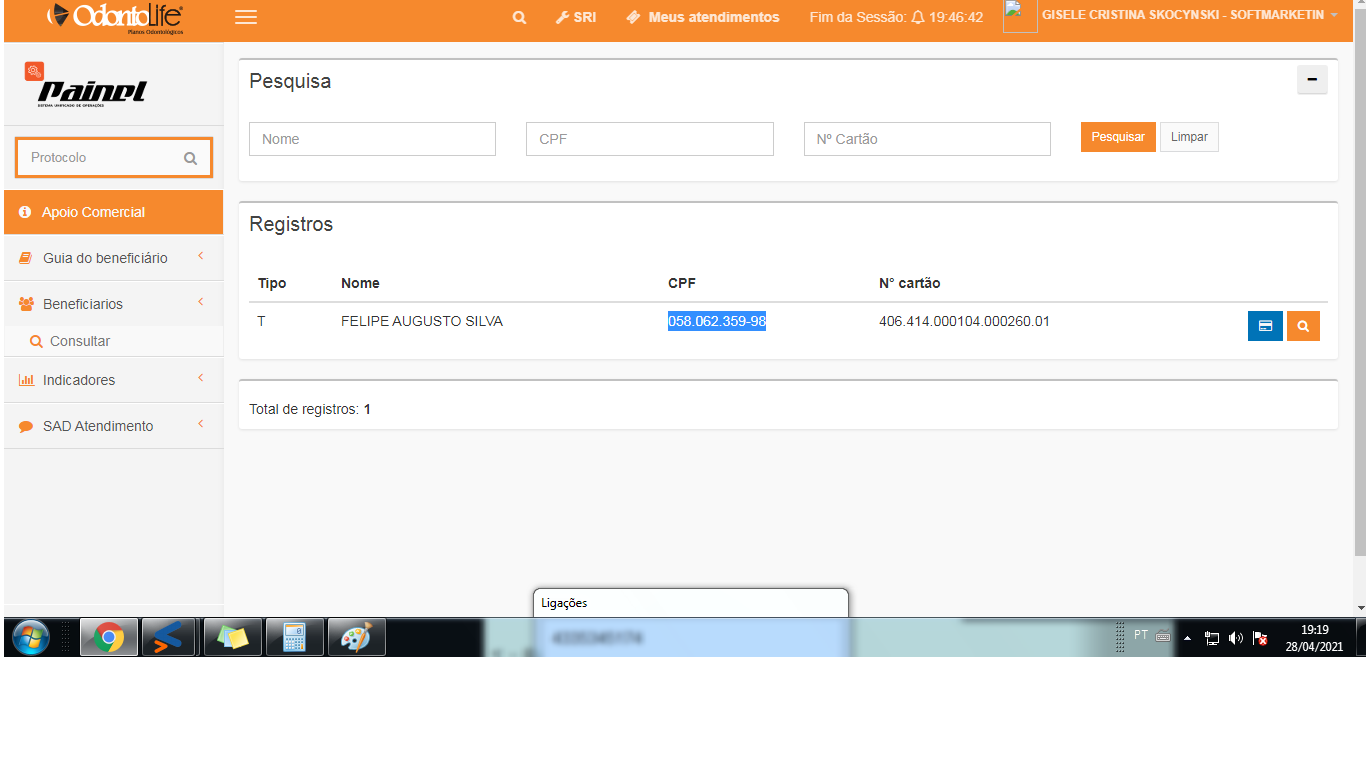
Task: Collapse the Pesquisa panel with minus button
Action: (x=1312, y=80)
